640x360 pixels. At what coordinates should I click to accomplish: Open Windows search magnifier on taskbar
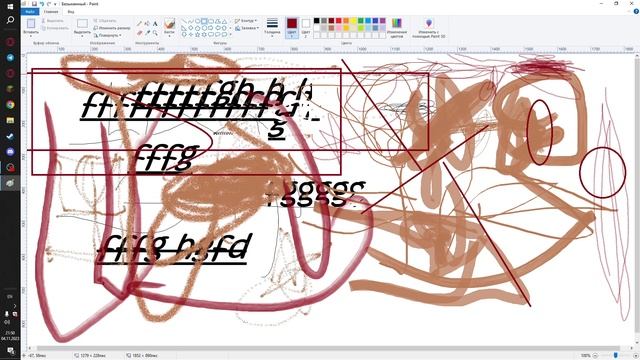10,20
